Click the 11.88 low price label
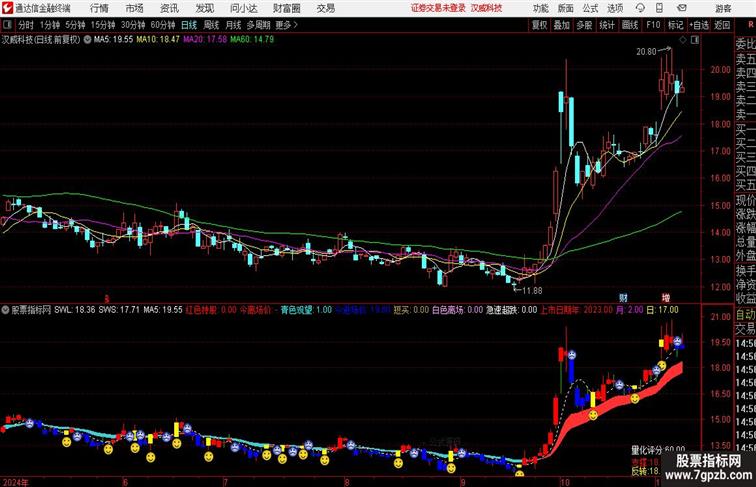 click(532, 290)
